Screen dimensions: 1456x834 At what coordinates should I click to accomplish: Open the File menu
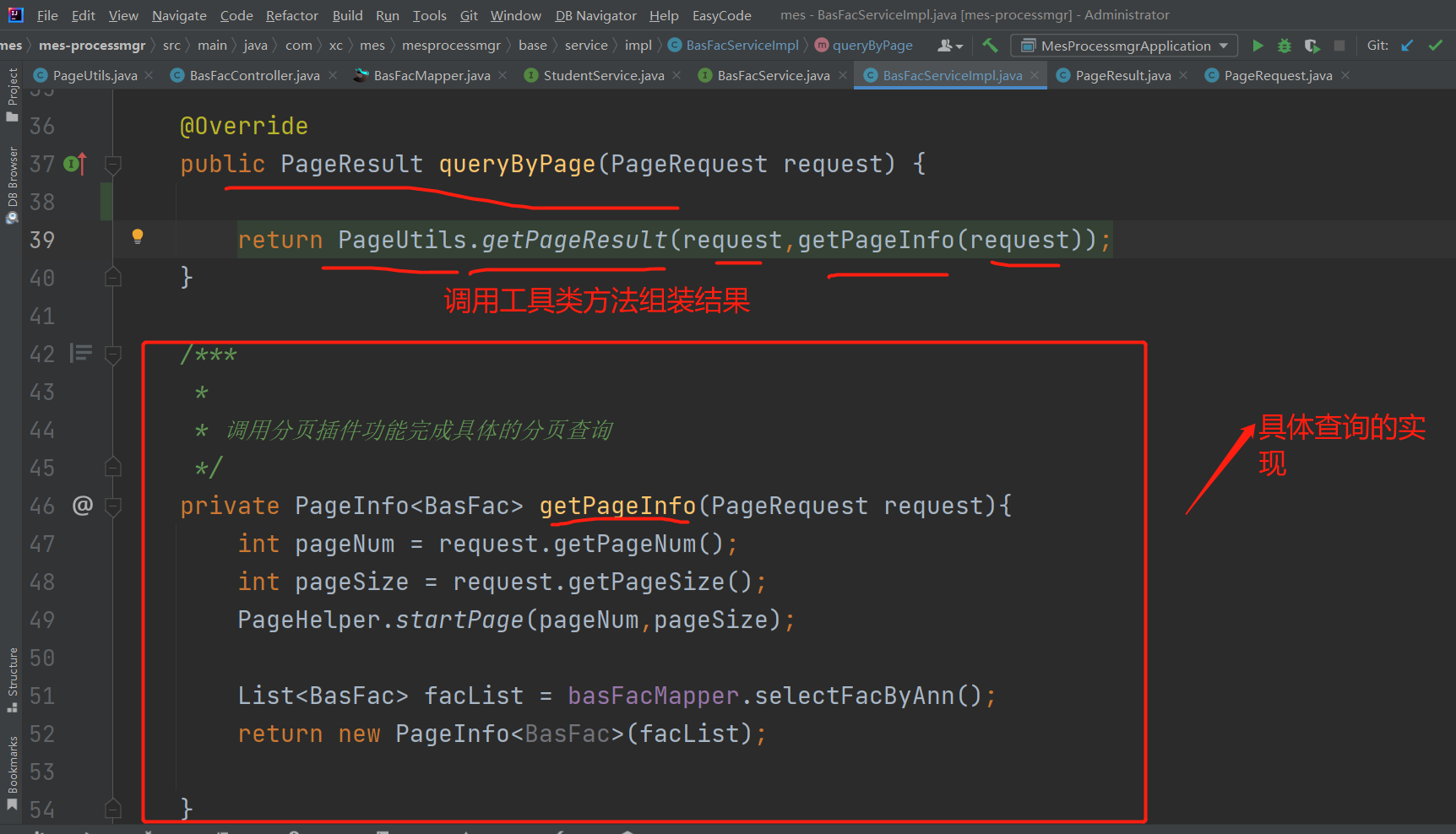pyautogui.click(x=47, y=15)
